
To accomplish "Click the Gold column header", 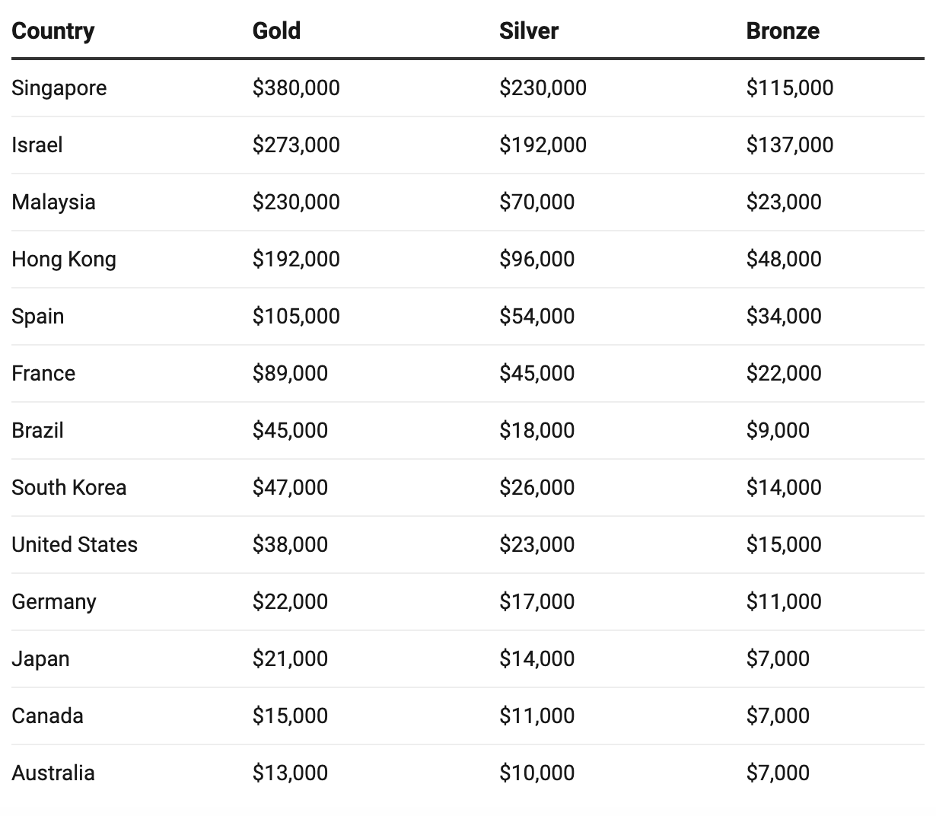I will pos(276,31).
